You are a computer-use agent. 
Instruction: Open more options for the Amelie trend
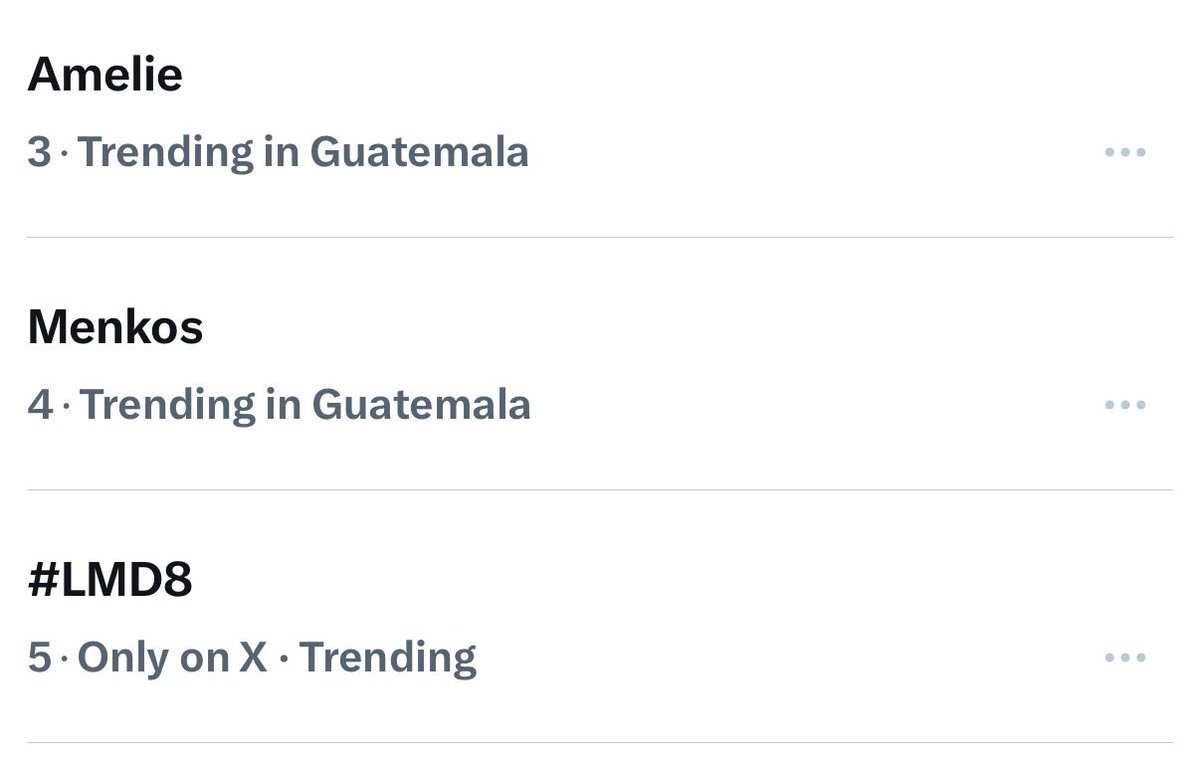click(1125, 153)
